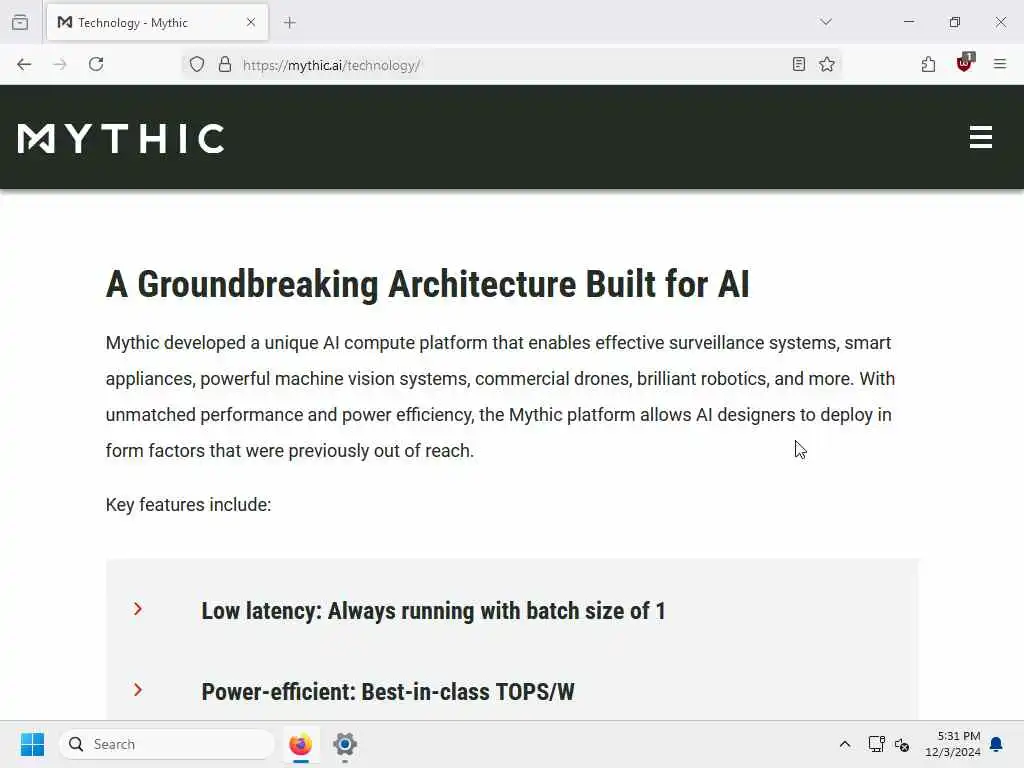Expand the Power-efficient feature chevron
The image size is (1024, 768).
[138, 690]
